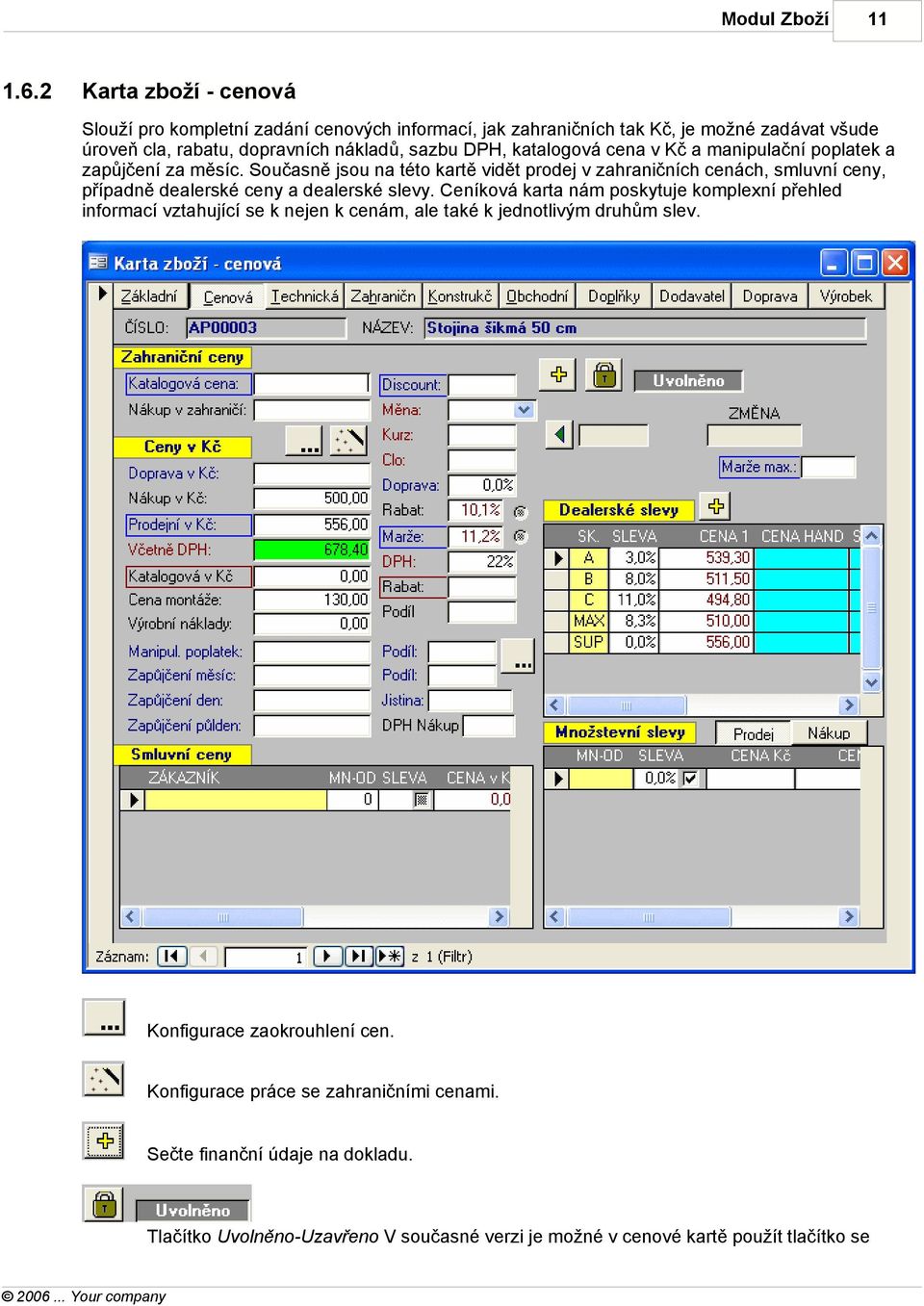Select the Smluvní ceny row selector arrow
The width and height of the screenshot is (924, 1306).
click(133, 800)
